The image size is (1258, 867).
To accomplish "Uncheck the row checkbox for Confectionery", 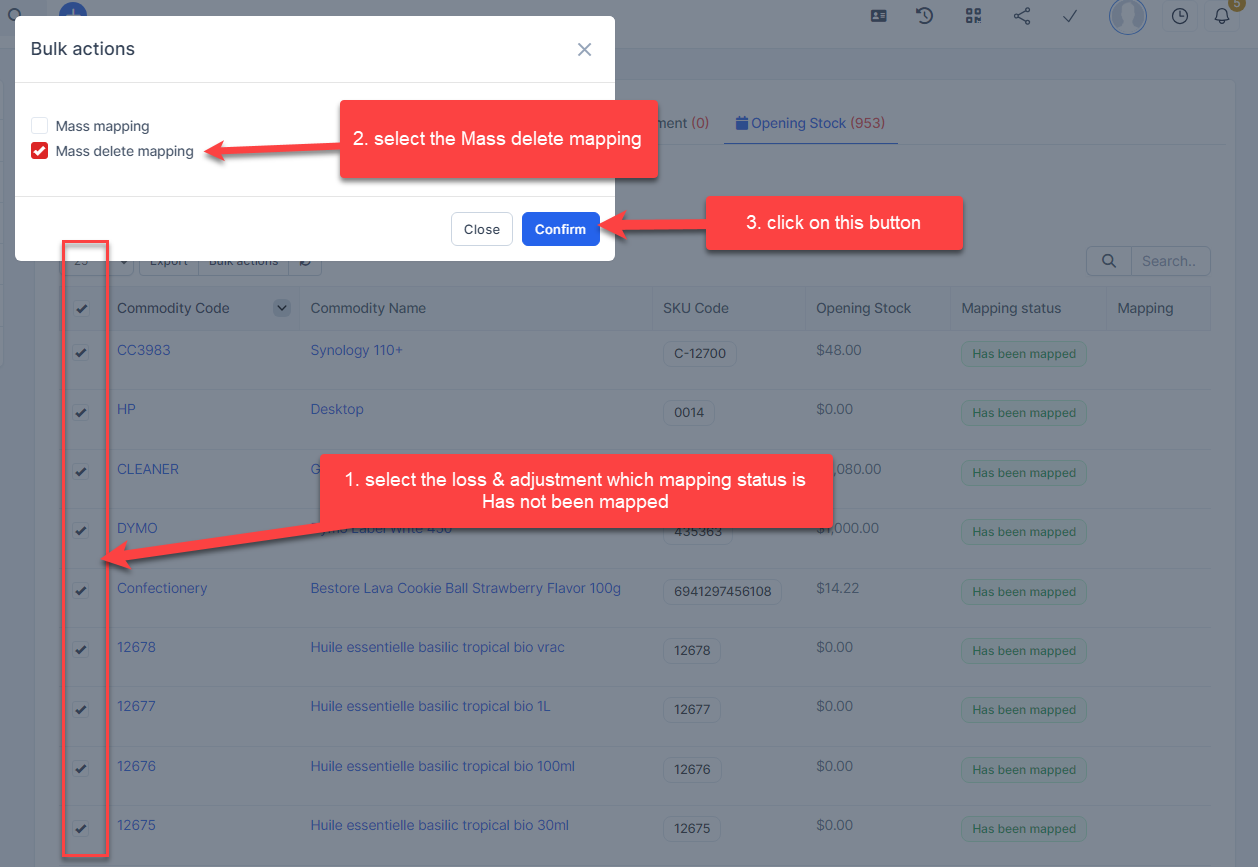I will 82,590.
